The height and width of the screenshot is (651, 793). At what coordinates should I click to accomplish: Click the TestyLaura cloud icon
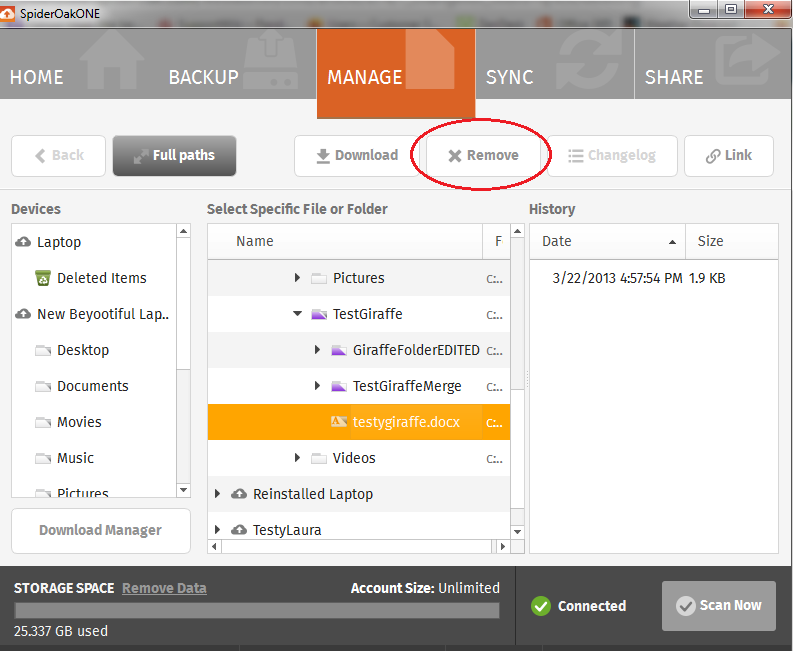[x=239, y=530]
